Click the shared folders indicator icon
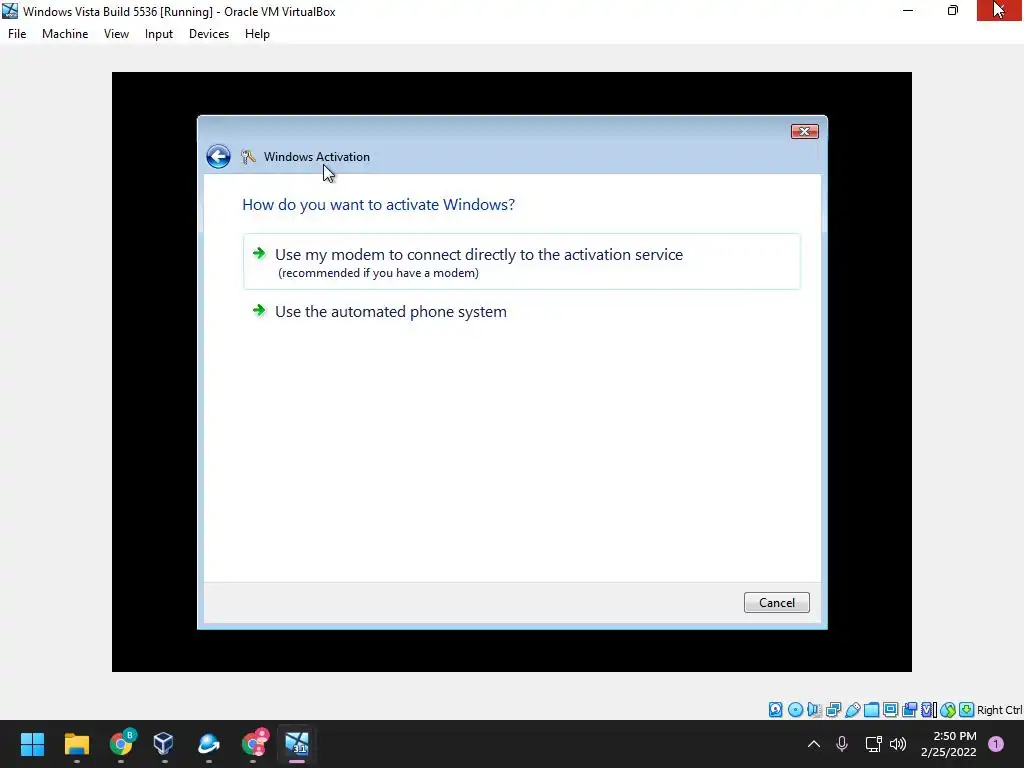1024x768 pixels. (871, 710)
